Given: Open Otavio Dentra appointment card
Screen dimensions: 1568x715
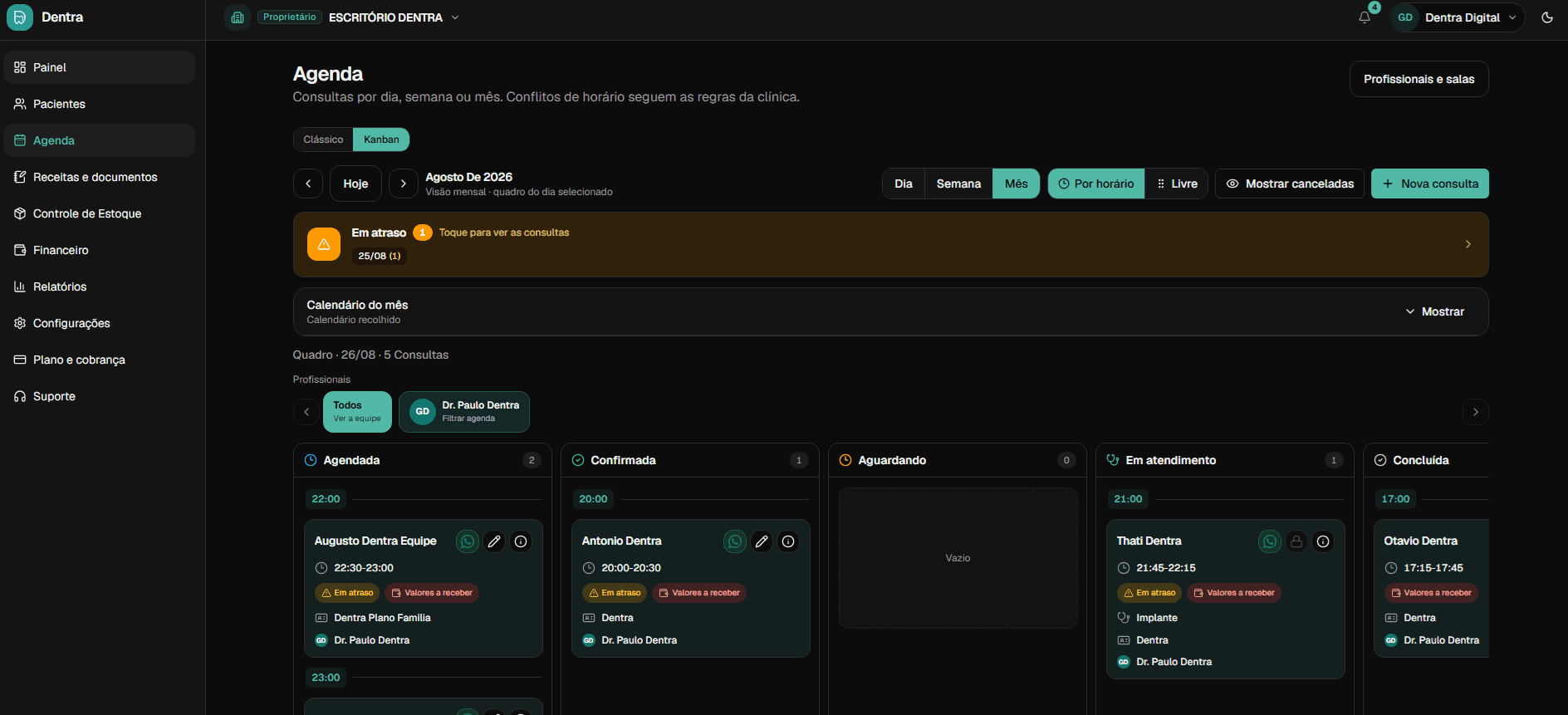Looking at the screenshot, I should click(x=1431, y=588).
